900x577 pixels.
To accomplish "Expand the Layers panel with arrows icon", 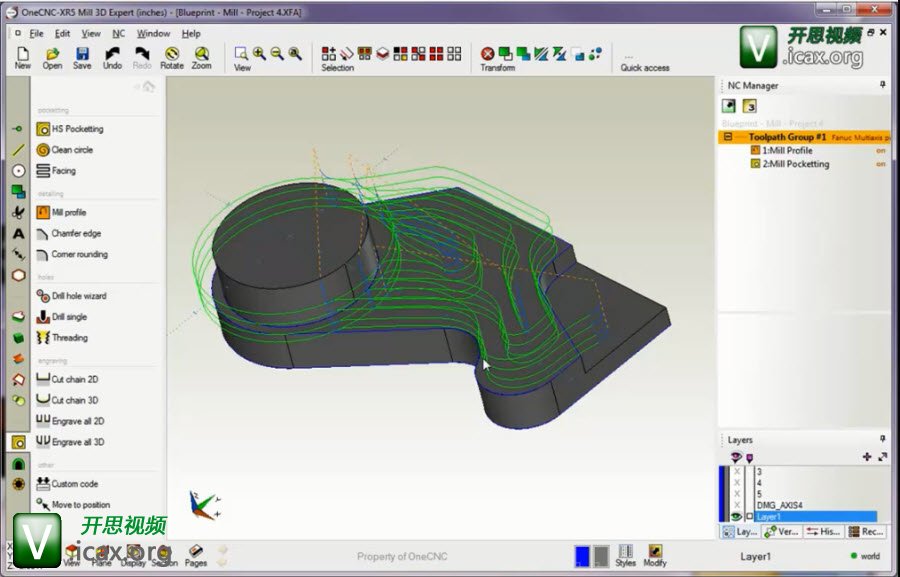I will pos(882,456).
